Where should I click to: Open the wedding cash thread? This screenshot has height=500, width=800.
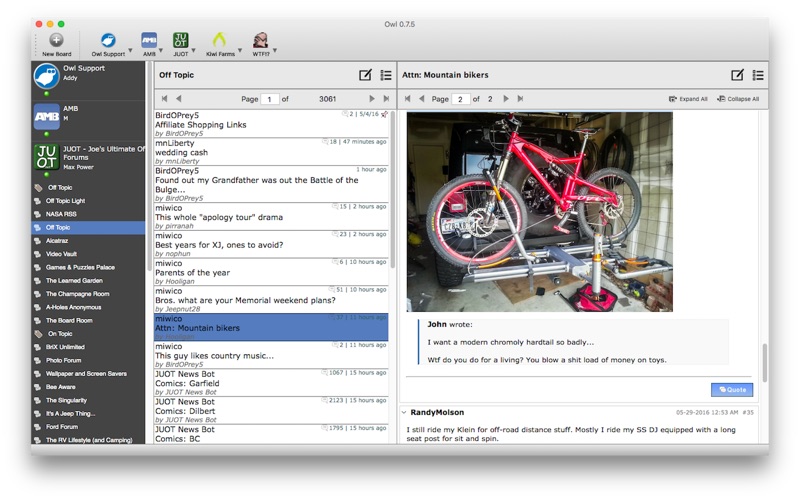pos(271,152)
